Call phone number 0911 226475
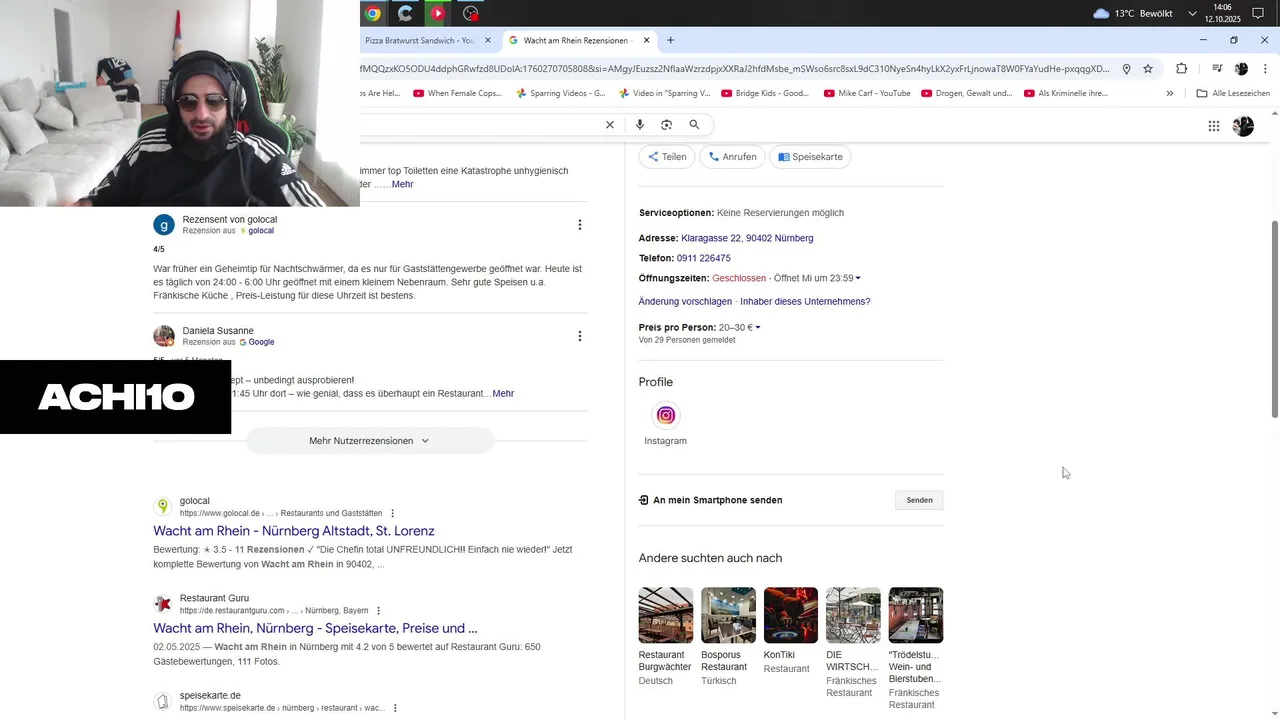The image size is (1280, 720). click(704, 258)
